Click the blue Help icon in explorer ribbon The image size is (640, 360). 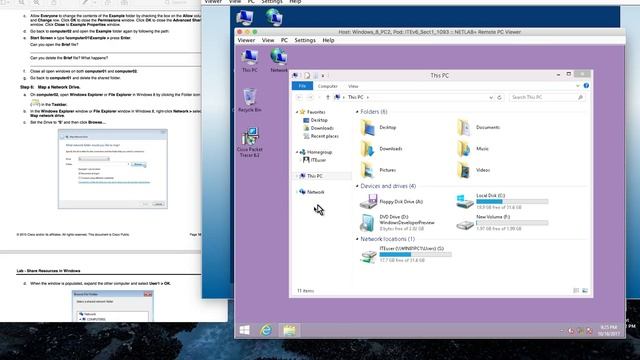pyautogui.click(x=586, y=86)
